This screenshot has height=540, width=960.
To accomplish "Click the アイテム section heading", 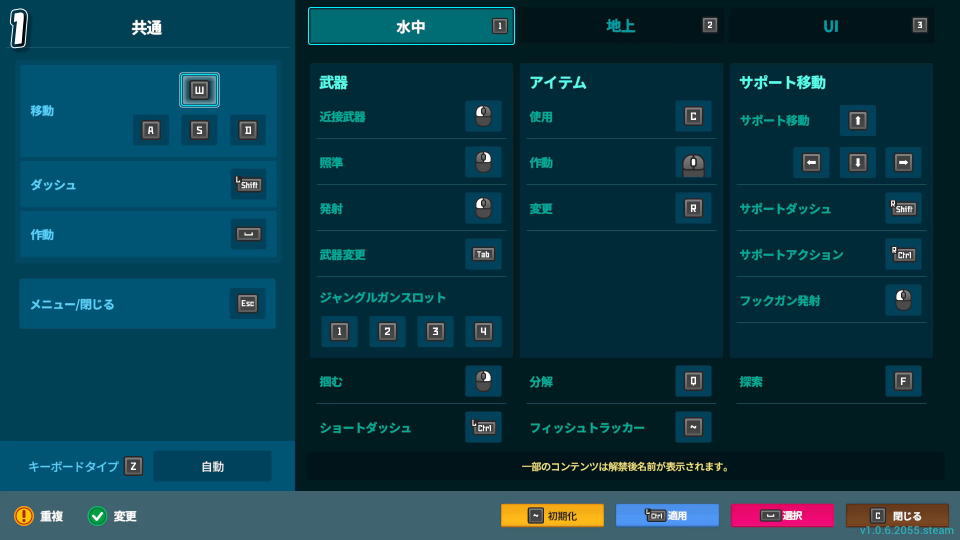I will click(x=558, y=83).
